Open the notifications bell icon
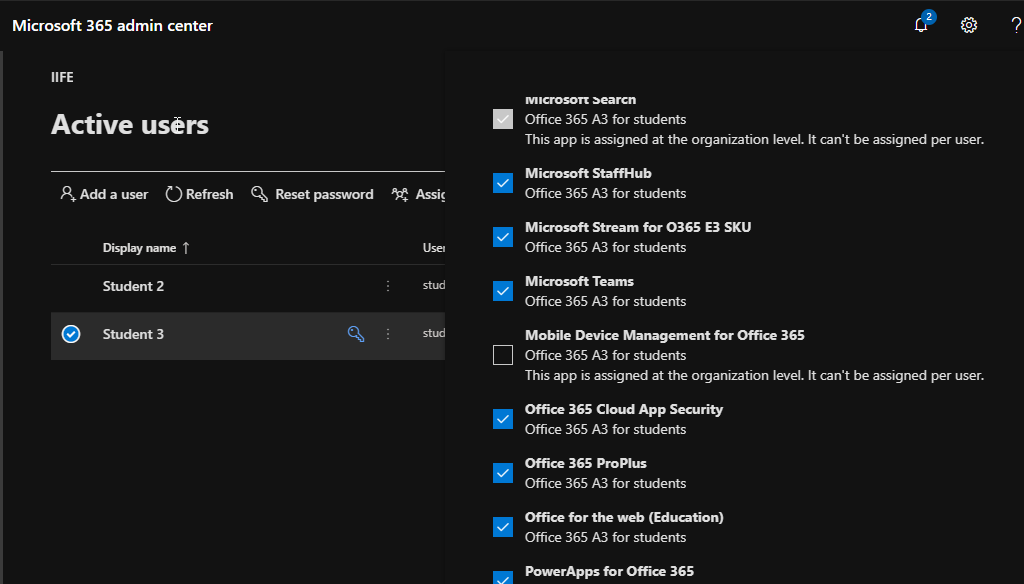 pyautogui.click(x=921, y=25)
